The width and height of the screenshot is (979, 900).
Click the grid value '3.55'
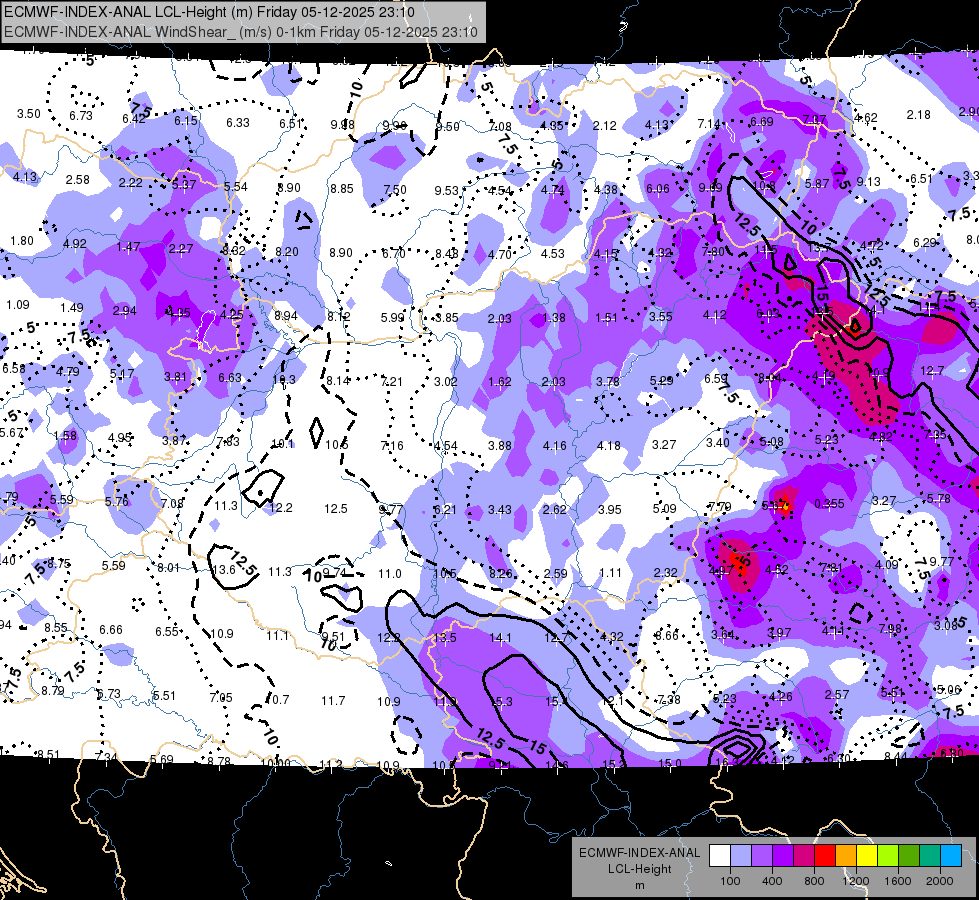[661, 317]
